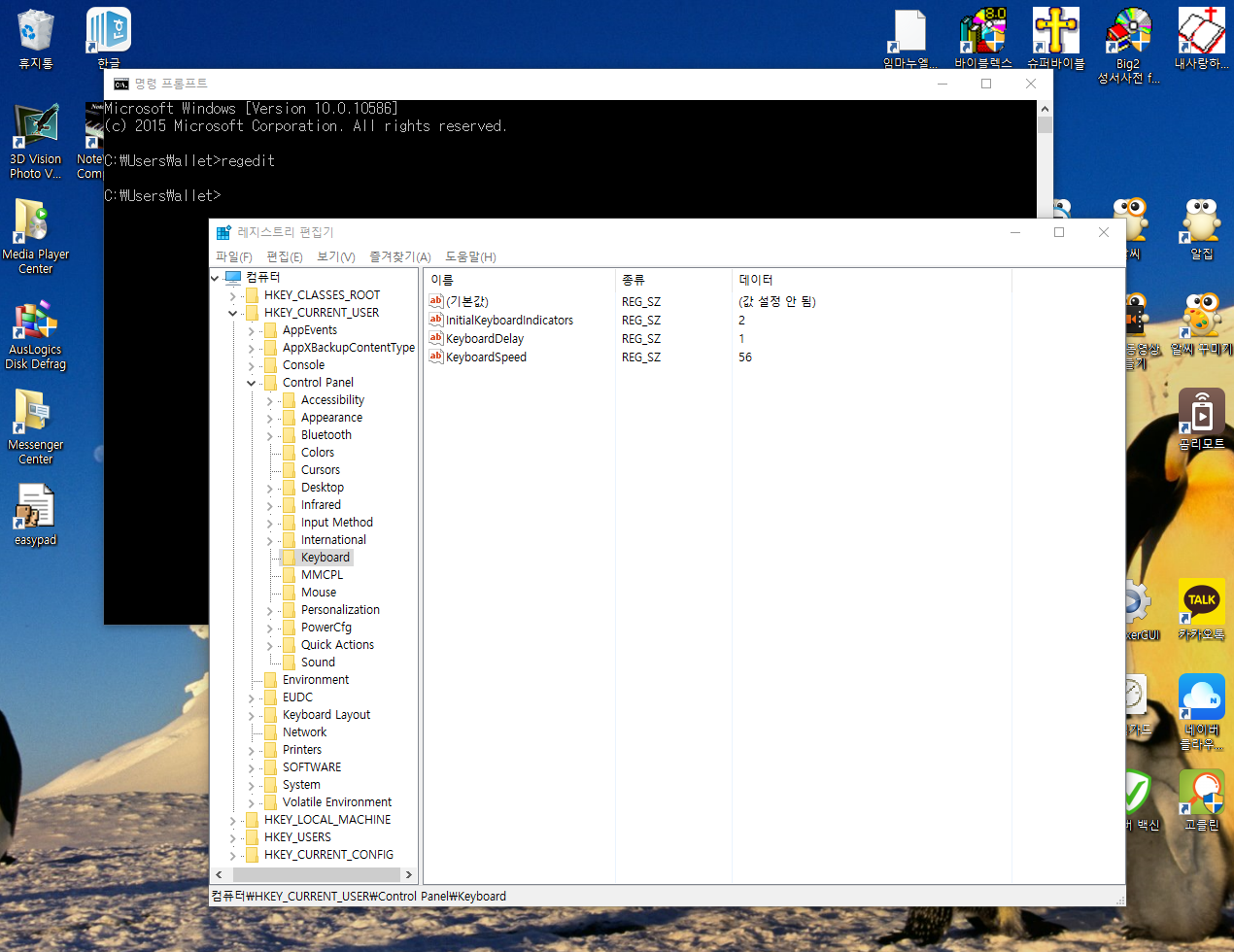1234x952 pixels.
Task: Open Media Player Center icon
Action: pos(35,237)
